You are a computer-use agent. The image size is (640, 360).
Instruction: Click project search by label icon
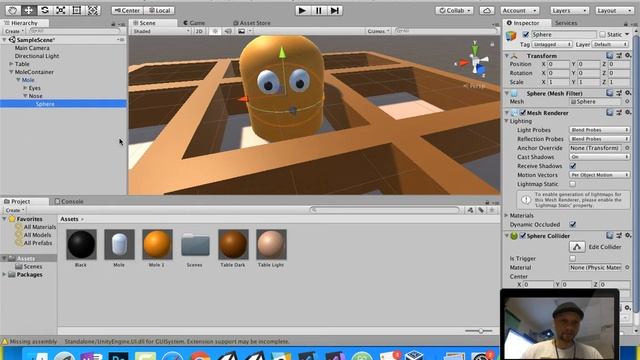tap(481, 210)
